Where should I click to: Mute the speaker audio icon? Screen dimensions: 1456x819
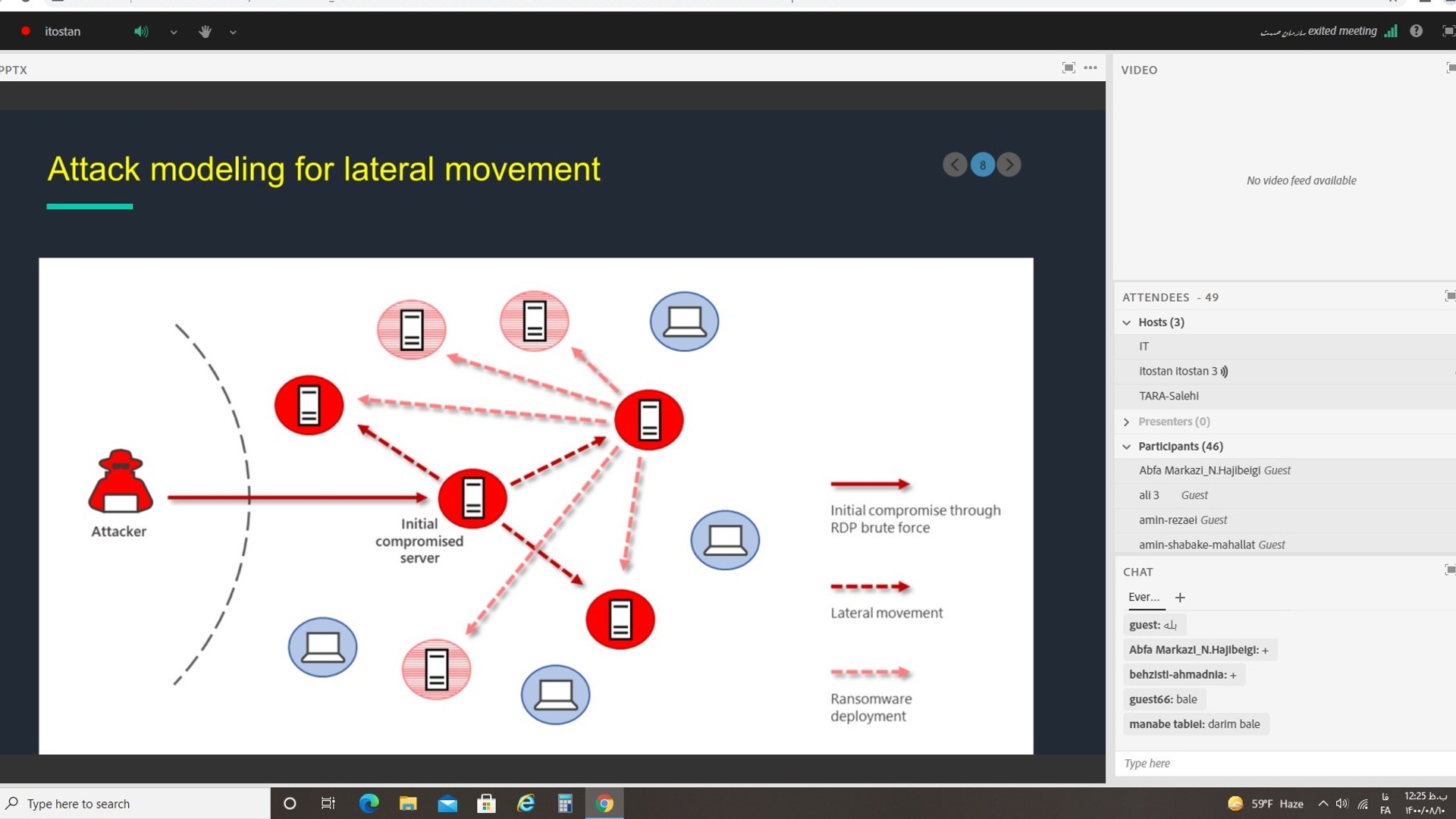click(x=141, y=32)
